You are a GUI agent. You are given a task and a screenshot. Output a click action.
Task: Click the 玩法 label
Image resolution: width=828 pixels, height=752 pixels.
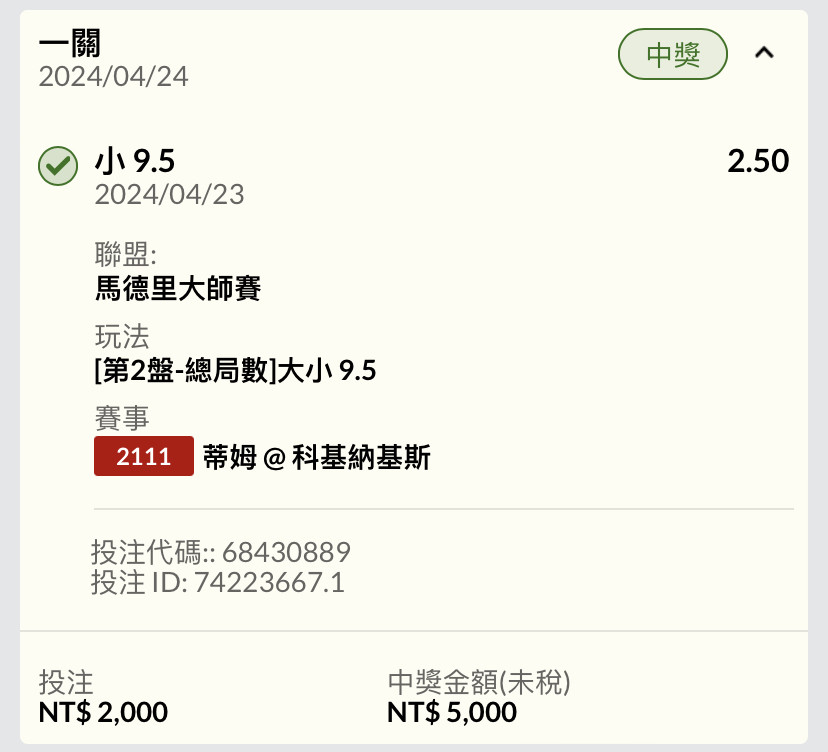121,336
